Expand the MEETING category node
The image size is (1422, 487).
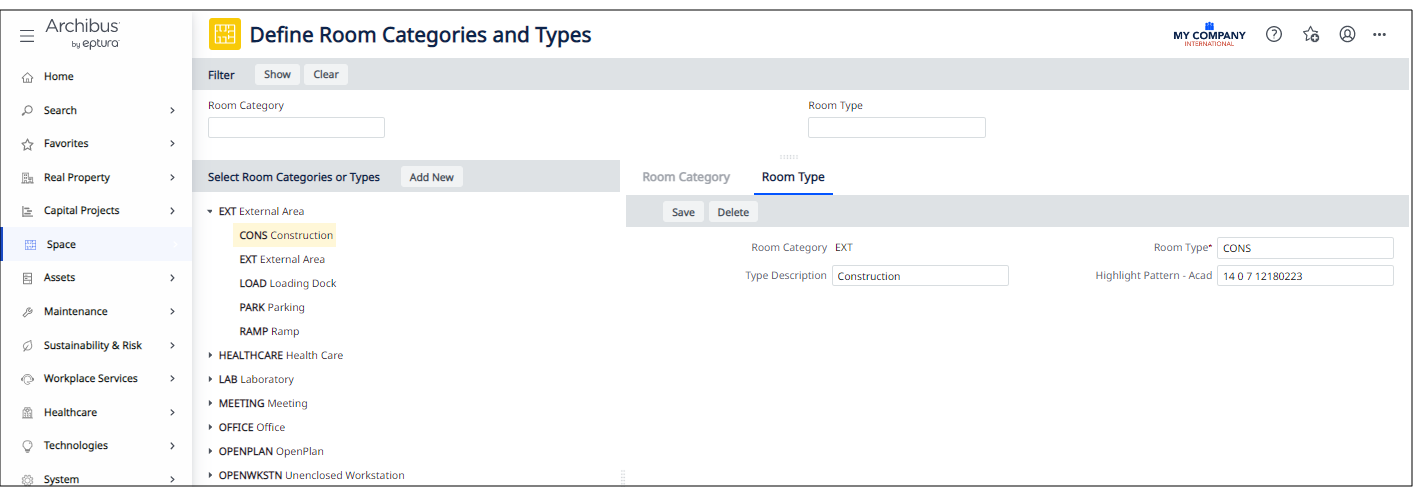(x=210, y=404)
